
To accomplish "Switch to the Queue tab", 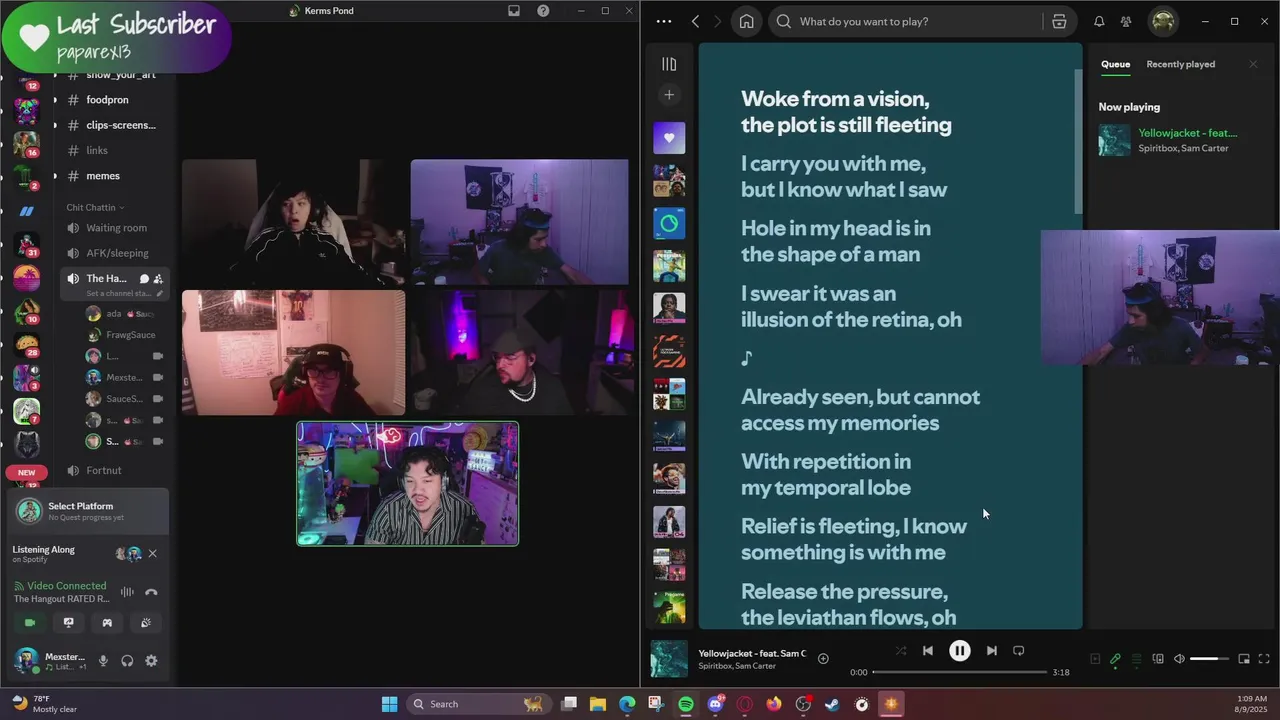I will pos(1115,64).
